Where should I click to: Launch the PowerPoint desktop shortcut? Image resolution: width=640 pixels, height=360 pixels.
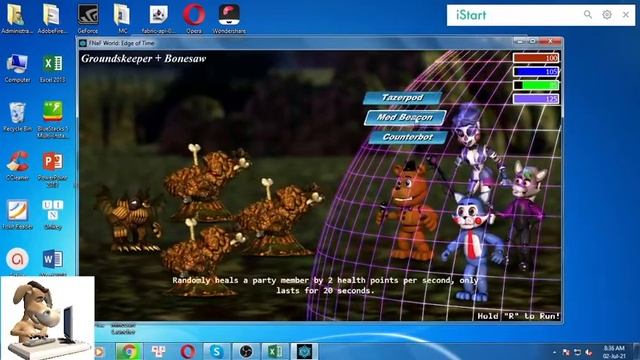[x=53, y=169]
